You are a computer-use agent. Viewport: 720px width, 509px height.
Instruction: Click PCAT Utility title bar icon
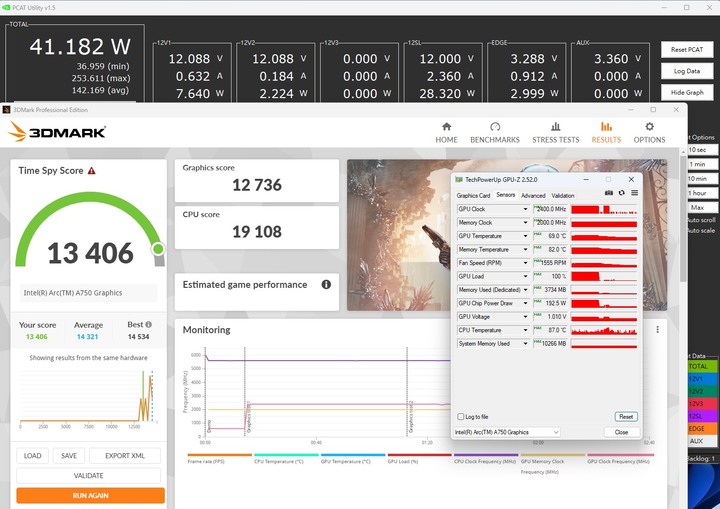(6, 7)
